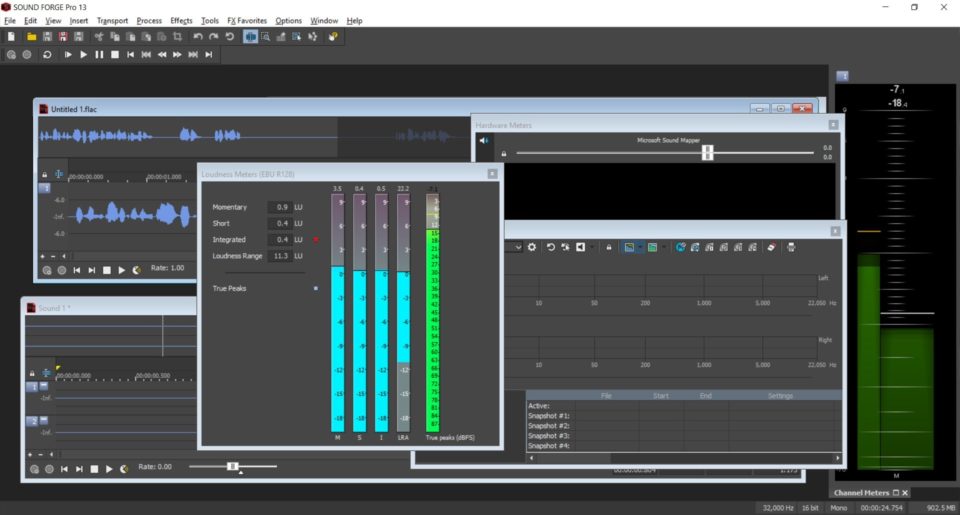Open Spectrum Analysis settings gear icon
This screenshot has height=515, width=960.
click(x=532, y=247)
